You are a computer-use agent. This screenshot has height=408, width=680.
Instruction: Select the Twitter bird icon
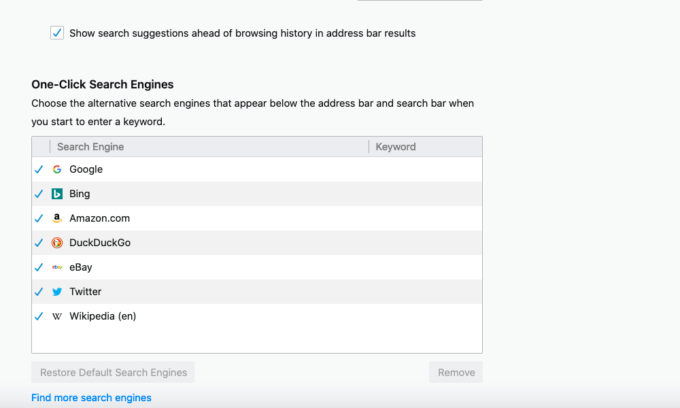click(x=57, y=292)
